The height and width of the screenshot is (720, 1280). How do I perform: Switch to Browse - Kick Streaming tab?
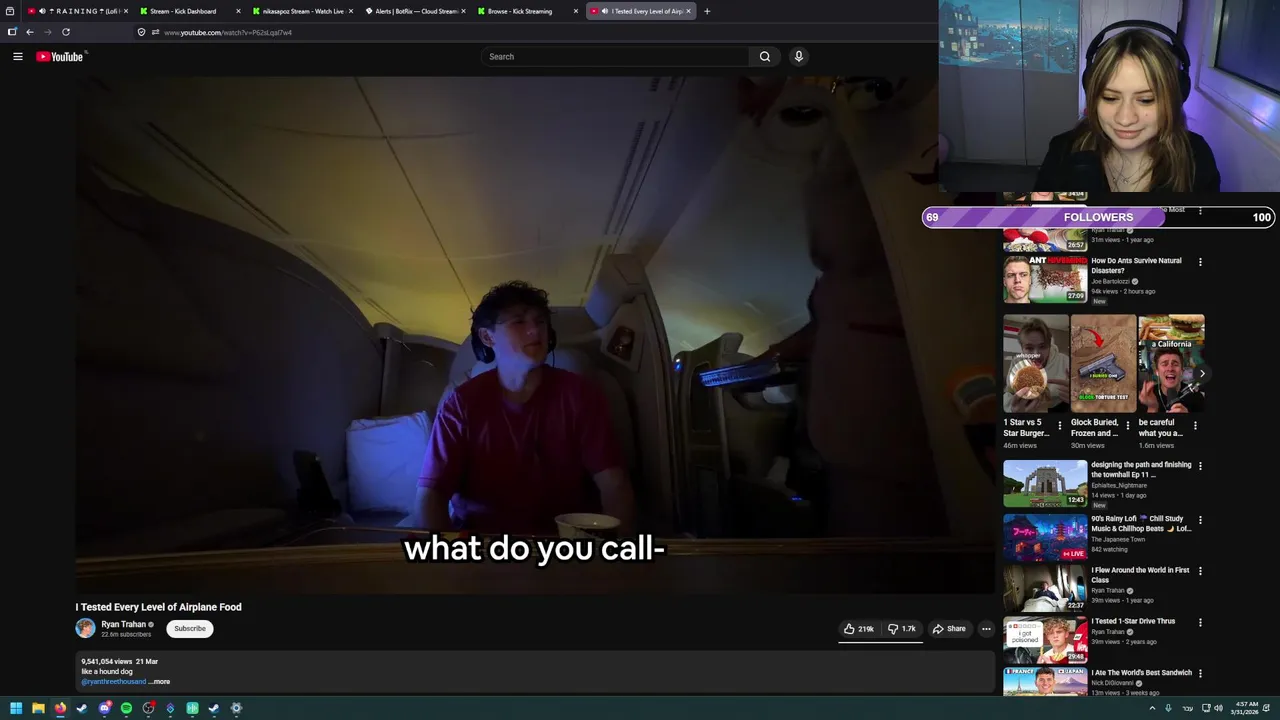tap(525, 11)
